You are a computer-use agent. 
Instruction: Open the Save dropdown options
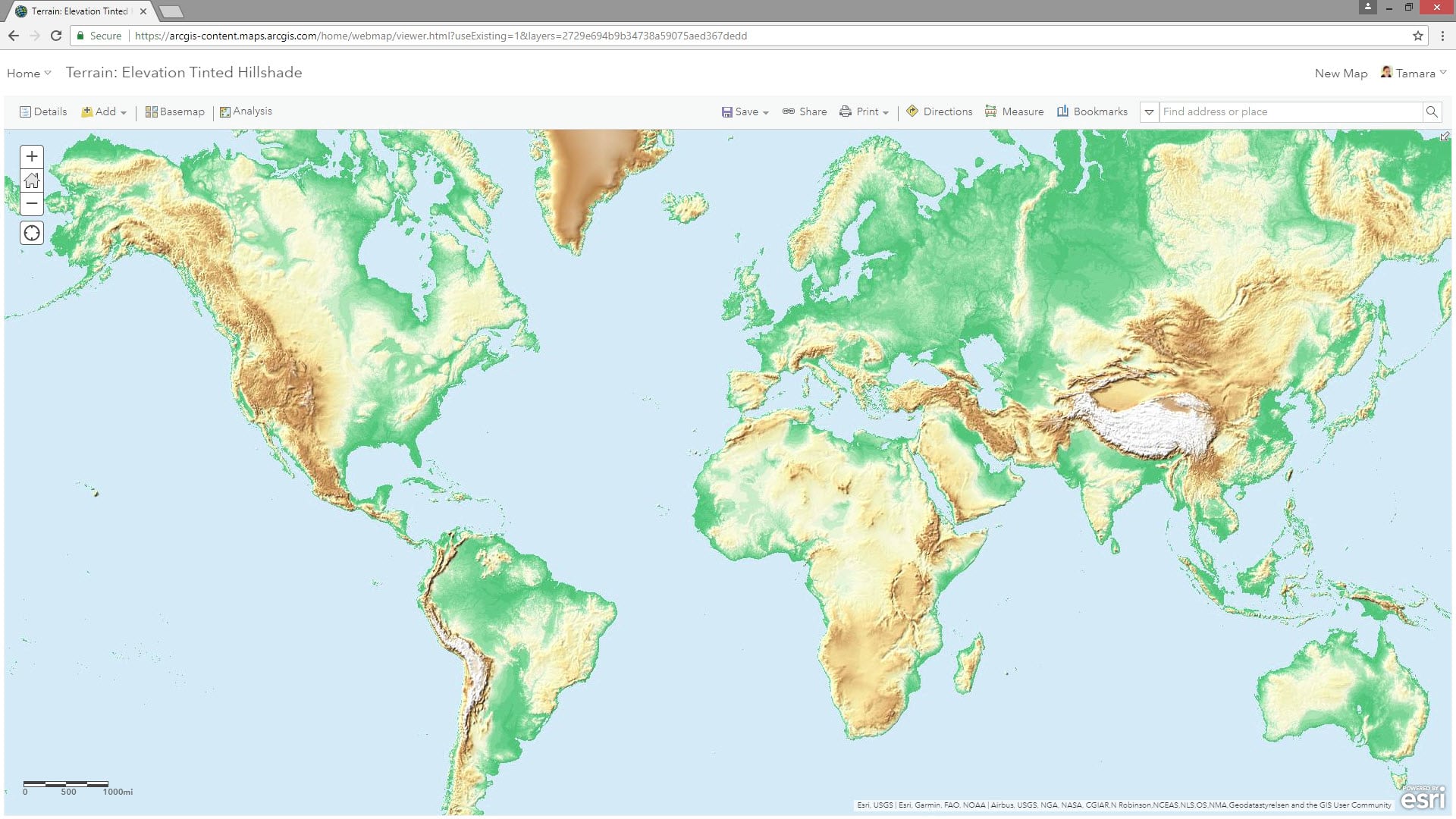tap(745, 111)
